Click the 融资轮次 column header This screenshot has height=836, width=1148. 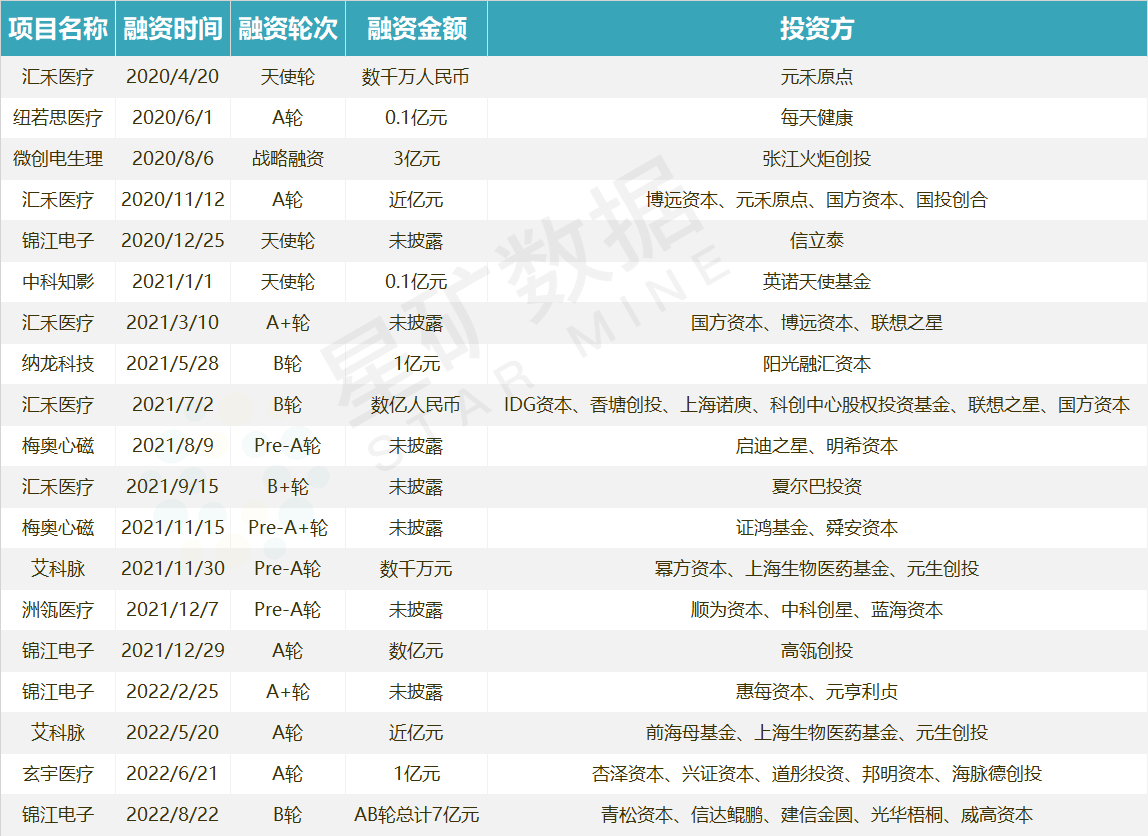coord(288,28)
